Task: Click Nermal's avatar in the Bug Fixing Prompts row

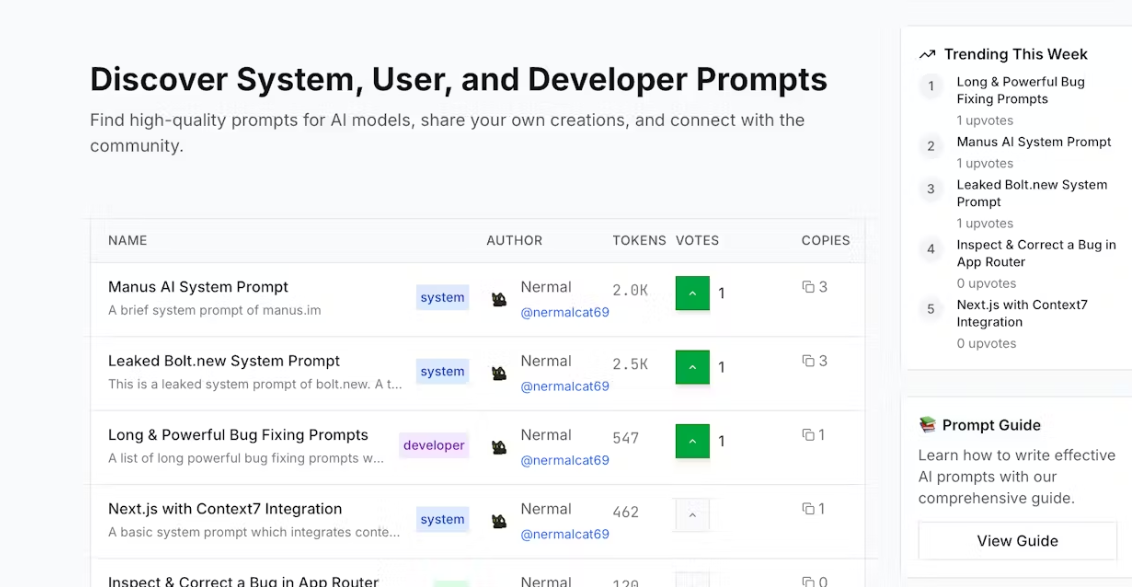Action: coord(499,447)
